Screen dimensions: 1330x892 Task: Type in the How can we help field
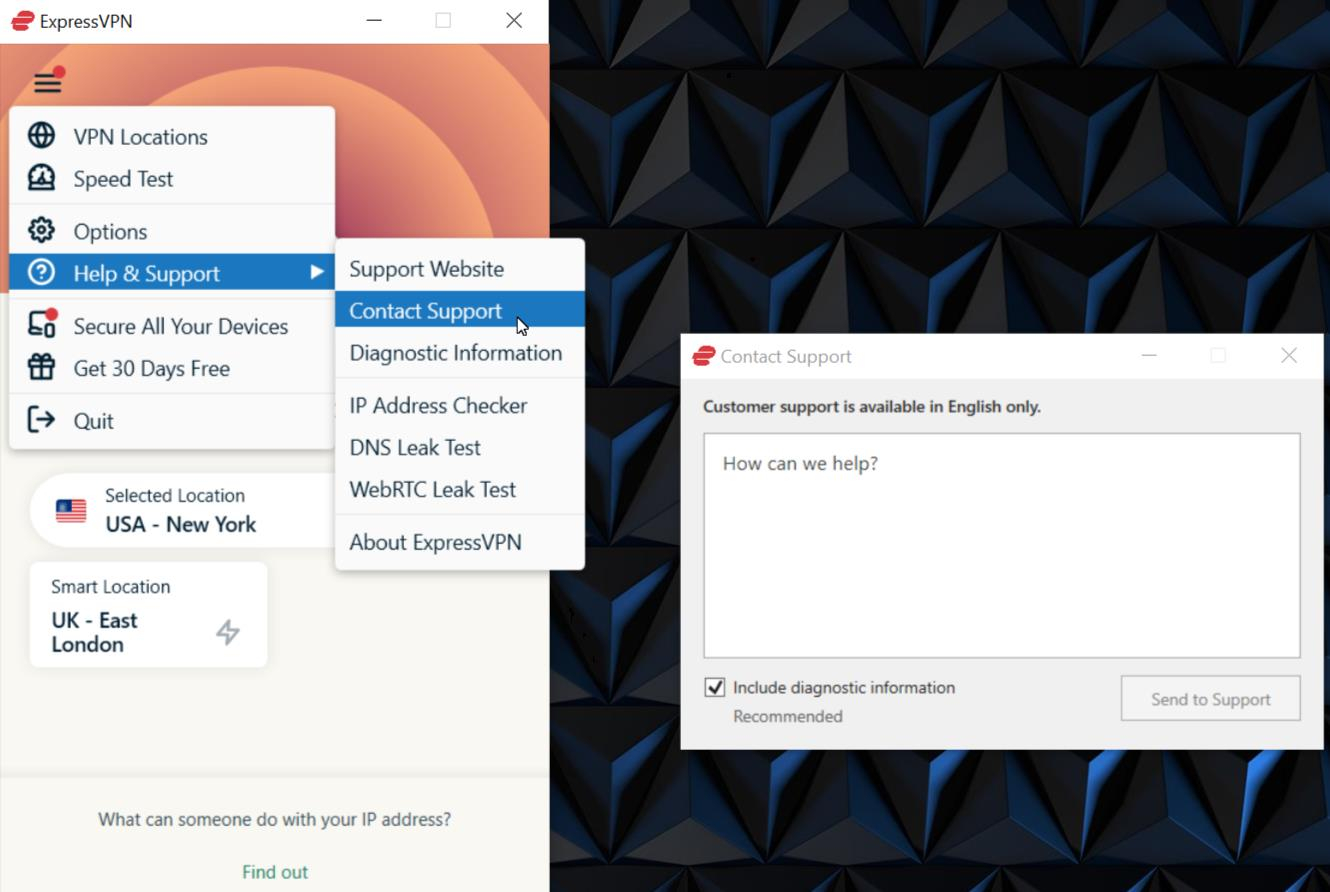coord(1001,545)
